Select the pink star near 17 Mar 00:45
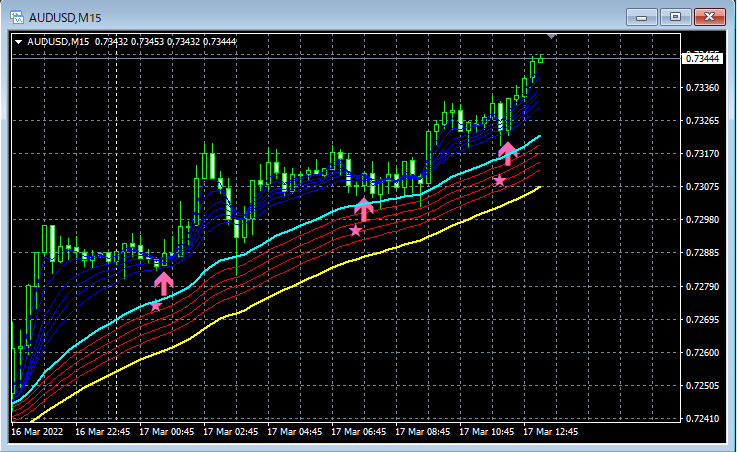This screenshot has width=738, height=452. [156, 306]
